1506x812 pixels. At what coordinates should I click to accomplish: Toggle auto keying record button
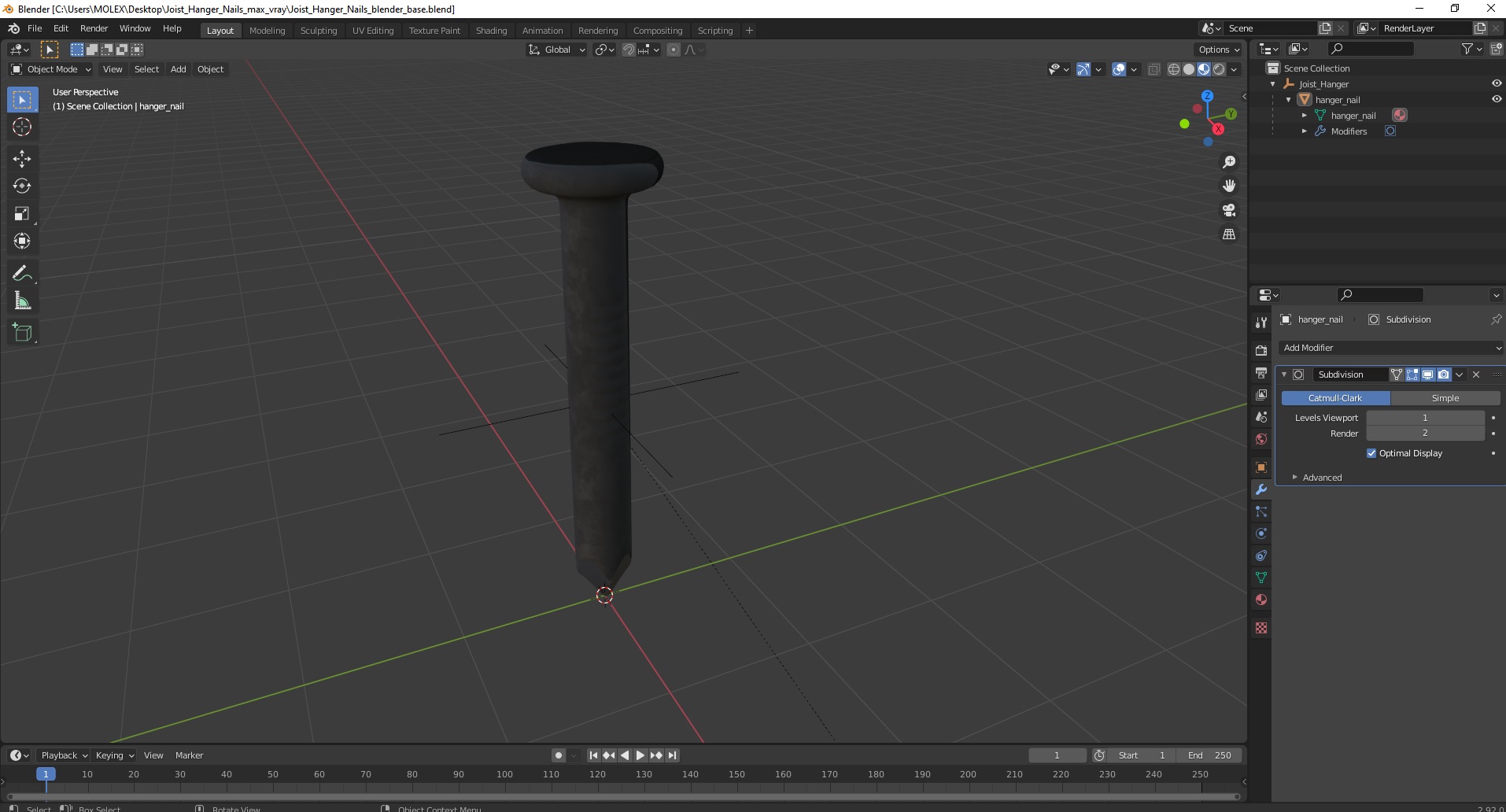coord(558,755)
